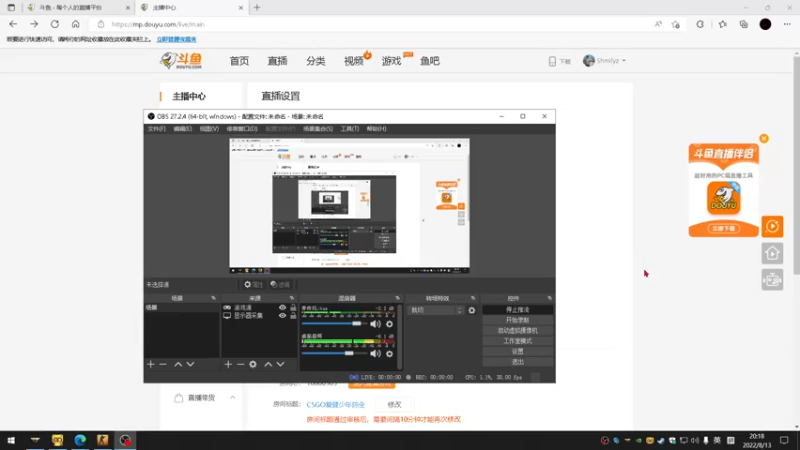Open source properties gear in the Sources panel
The image size is (800, 450).
pos(253,364)
